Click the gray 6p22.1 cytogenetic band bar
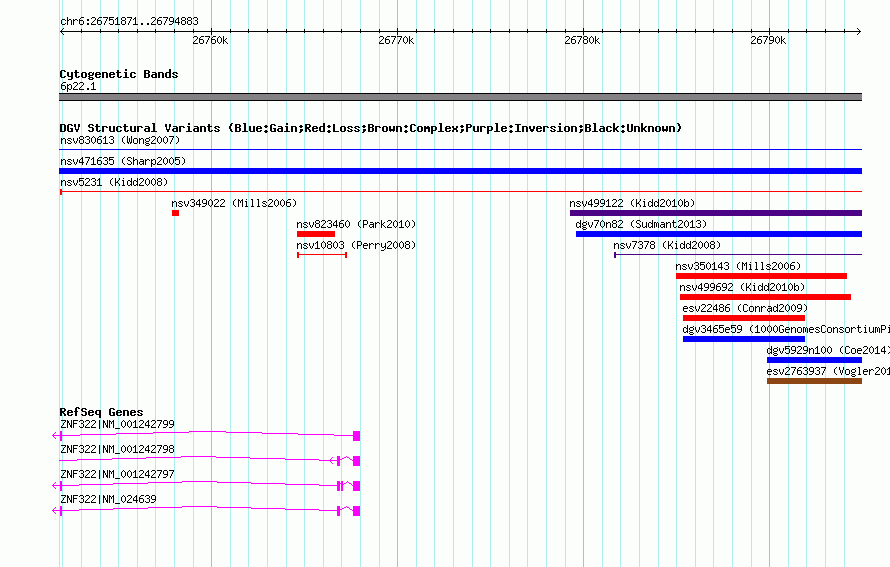Screen dimensions: 890x567 (460, 97)
